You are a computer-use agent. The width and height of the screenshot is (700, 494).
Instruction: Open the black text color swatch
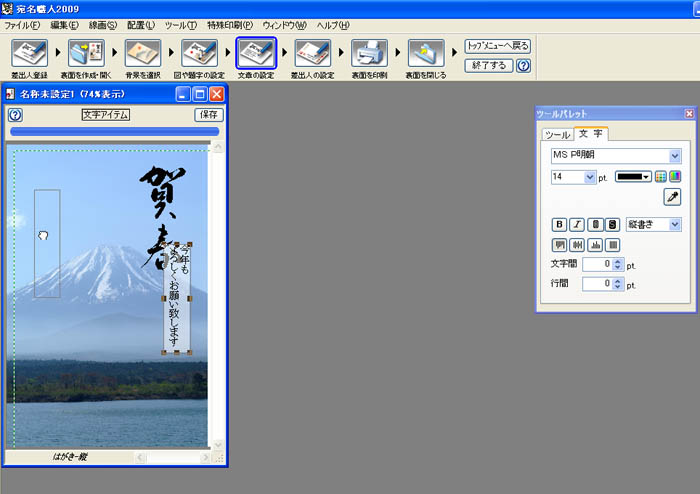point(632,177)
